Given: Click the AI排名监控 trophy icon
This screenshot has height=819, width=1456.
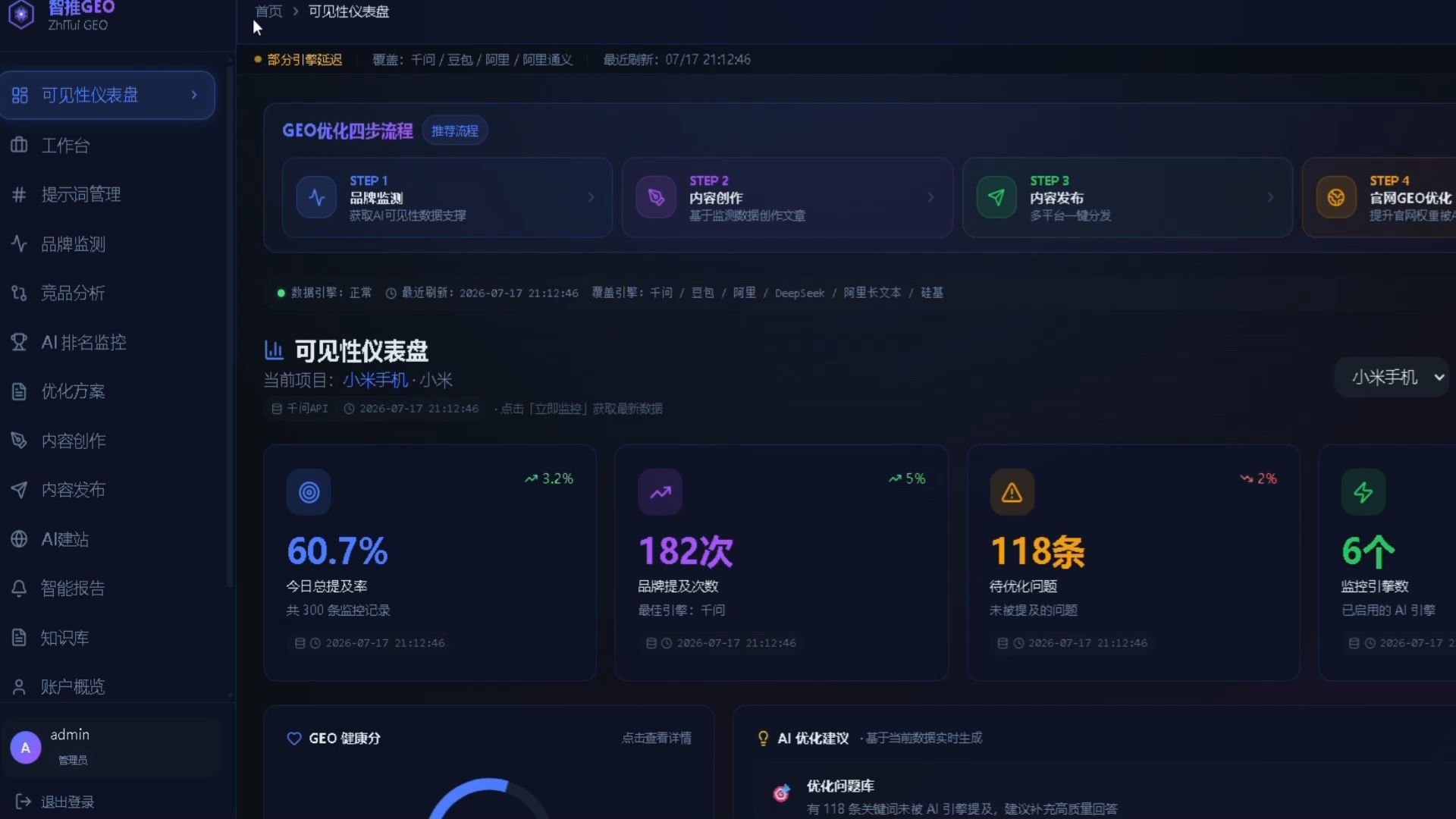Looking at the screenshot, I should tap(19, 342).
